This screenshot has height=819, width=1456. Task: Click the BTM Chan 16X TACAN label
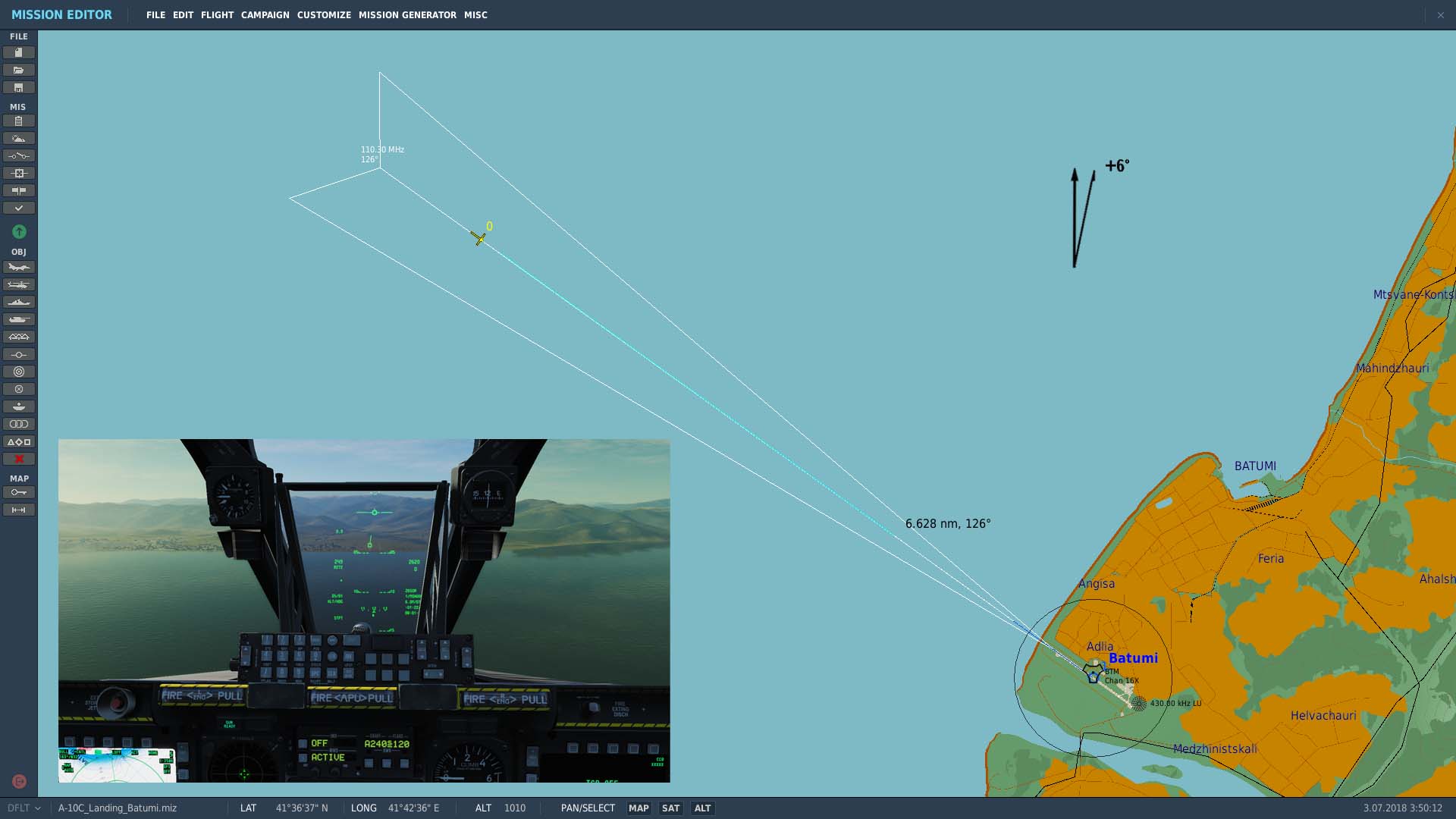tap(1122, 676)
